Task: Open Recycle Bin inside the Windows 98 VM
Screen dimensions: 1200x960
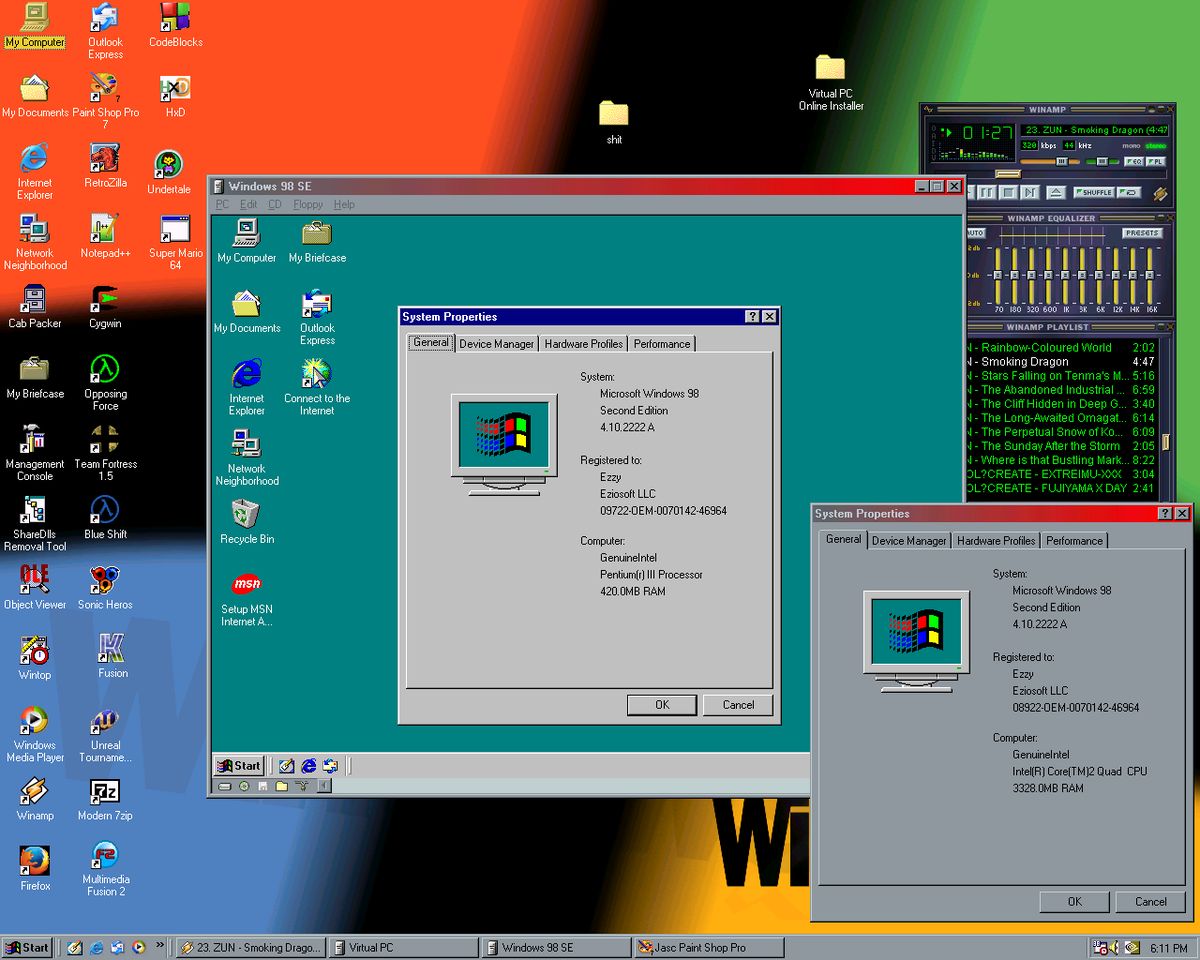Action: point(246,515)
